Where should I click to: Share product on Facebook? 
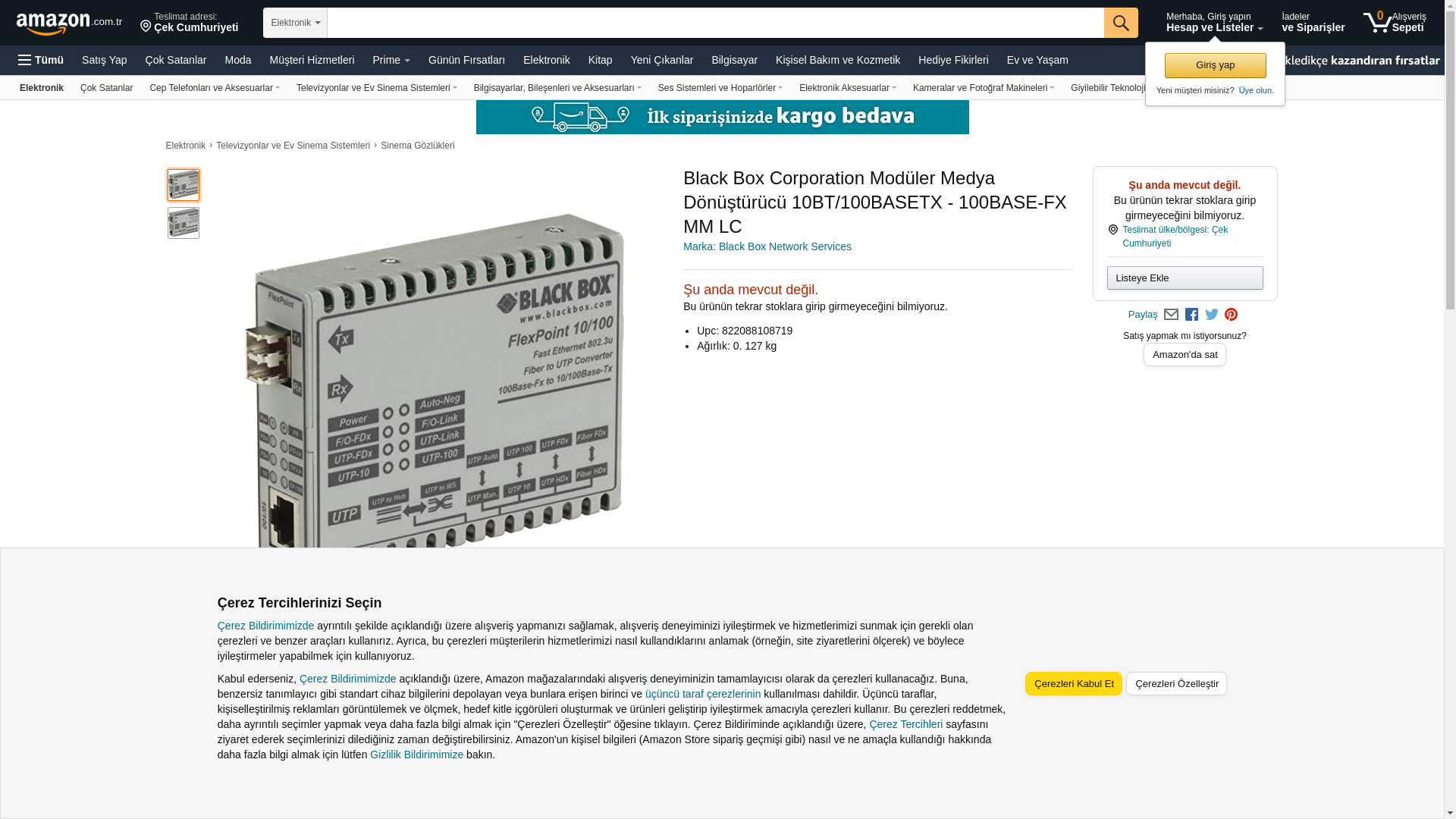[x=1191, y=315]
